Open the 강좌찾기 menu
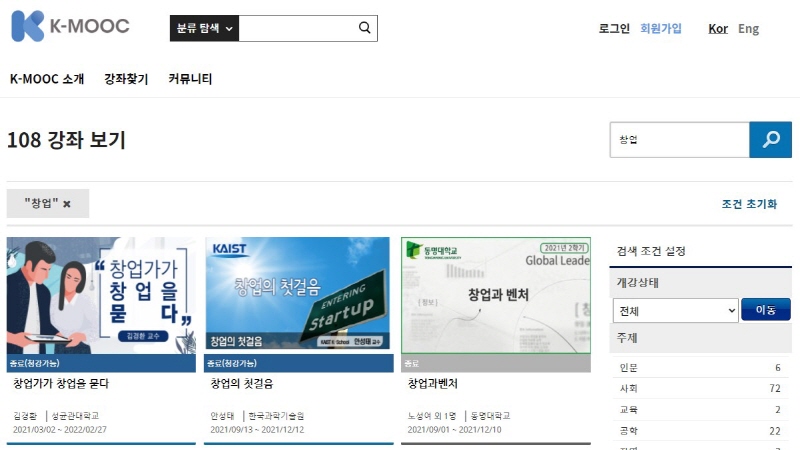 (126, 79)
